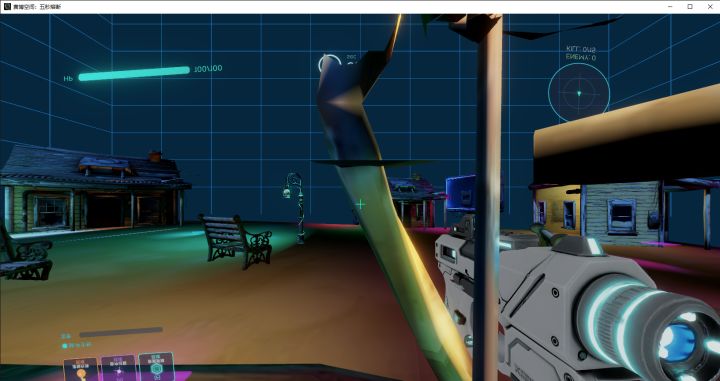Viewport: 720px width, 381px height.
Task: Select the purple spark skill card
Action: coord(119,368)
